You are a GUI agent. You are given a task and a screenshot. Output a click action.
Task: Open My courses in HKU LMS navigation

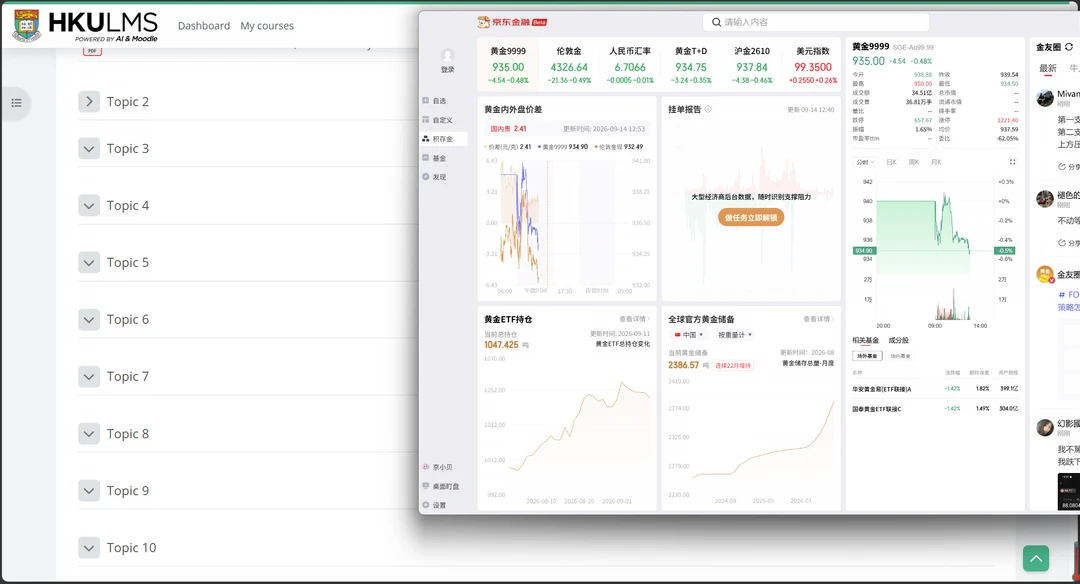click(x=267, y=25)
